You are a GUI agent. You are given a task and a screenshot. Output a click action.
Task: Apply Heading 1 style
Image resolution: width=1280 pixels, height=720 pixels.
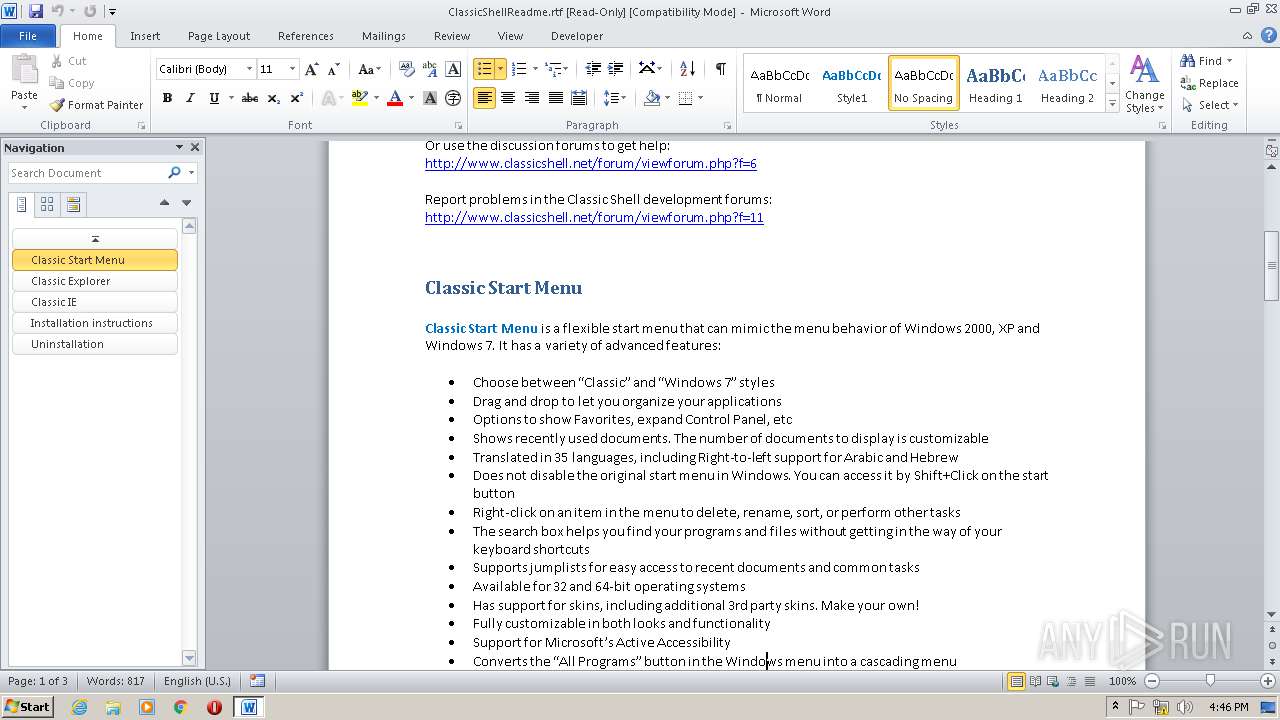pos(995,83)
